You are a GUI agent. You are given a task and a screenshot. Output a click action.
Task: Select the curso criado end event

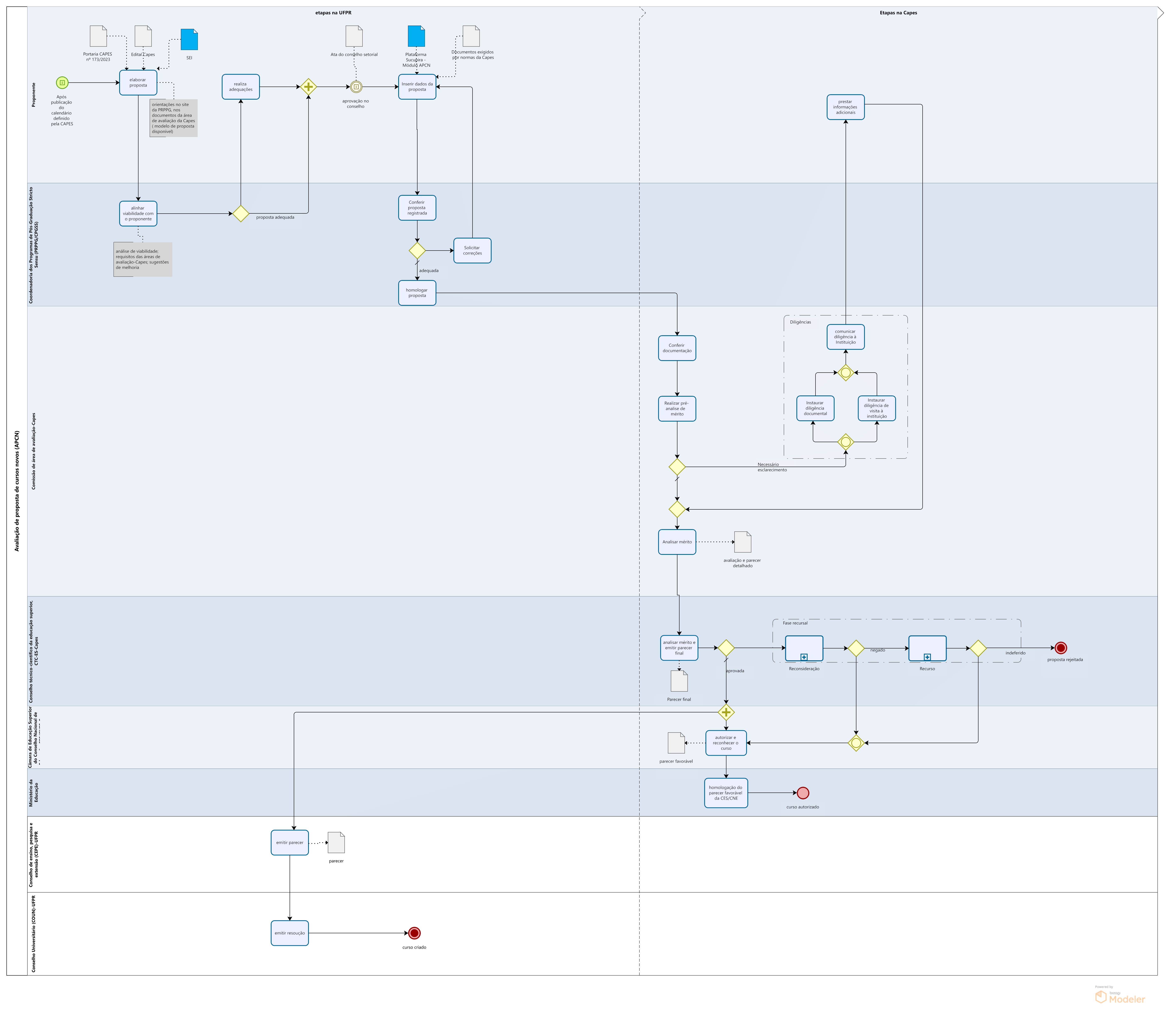point(414,933)
